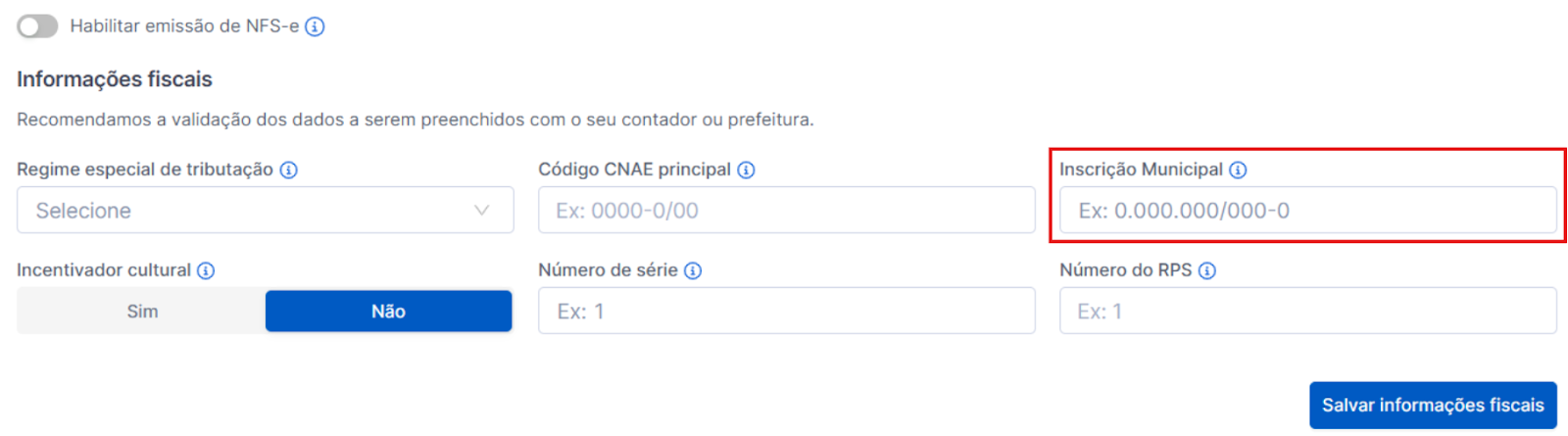Click info icon beside Habilitar emissão de NFS-e

coord(315,26)
